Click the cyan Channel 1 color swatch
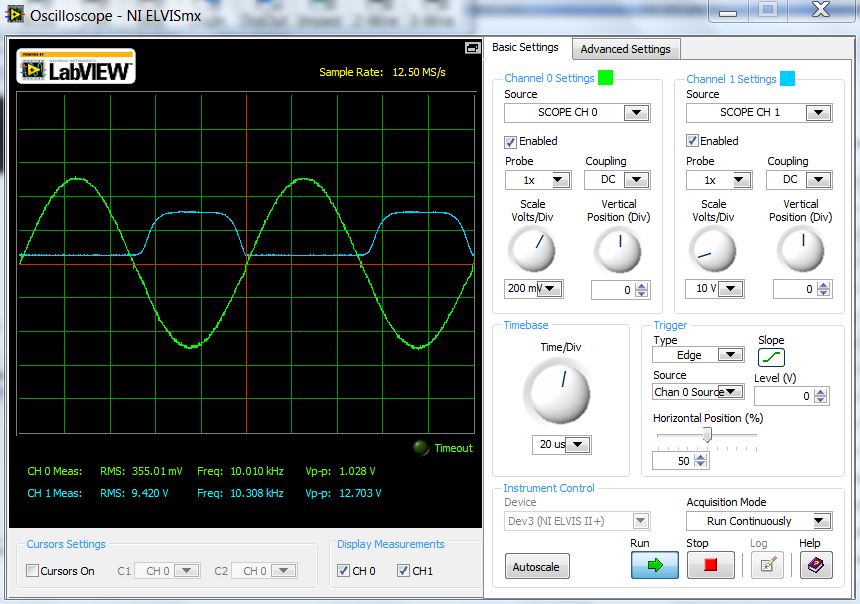 787,78
